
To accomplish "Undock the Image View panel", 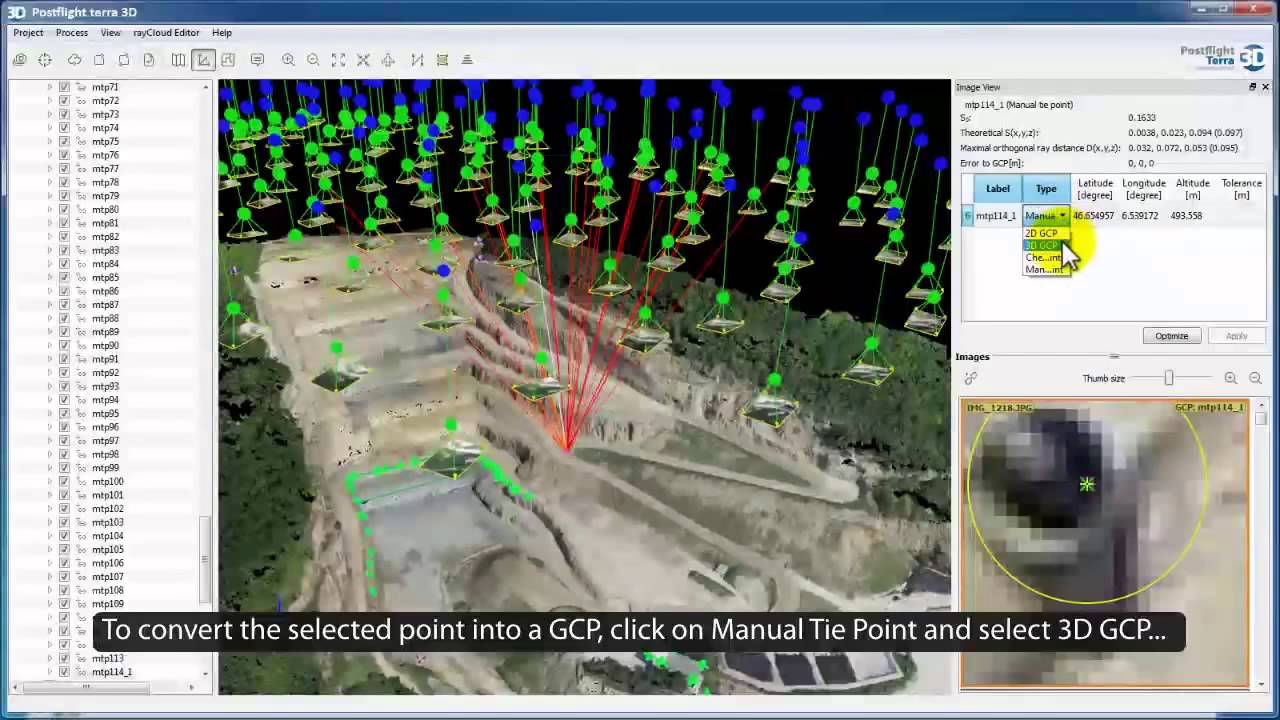I will (1252, 87).
